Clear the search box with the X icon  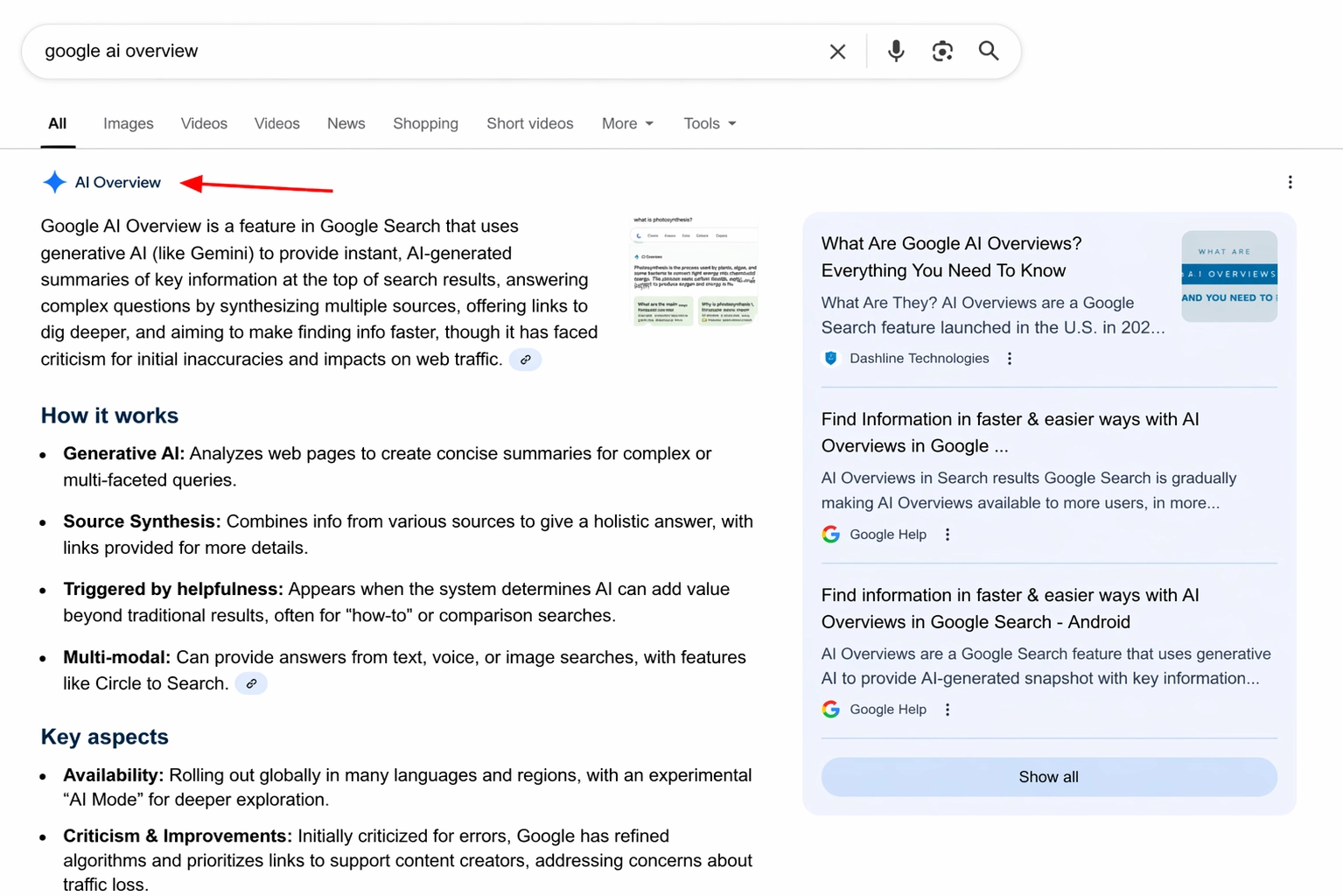tap(837, 52)
